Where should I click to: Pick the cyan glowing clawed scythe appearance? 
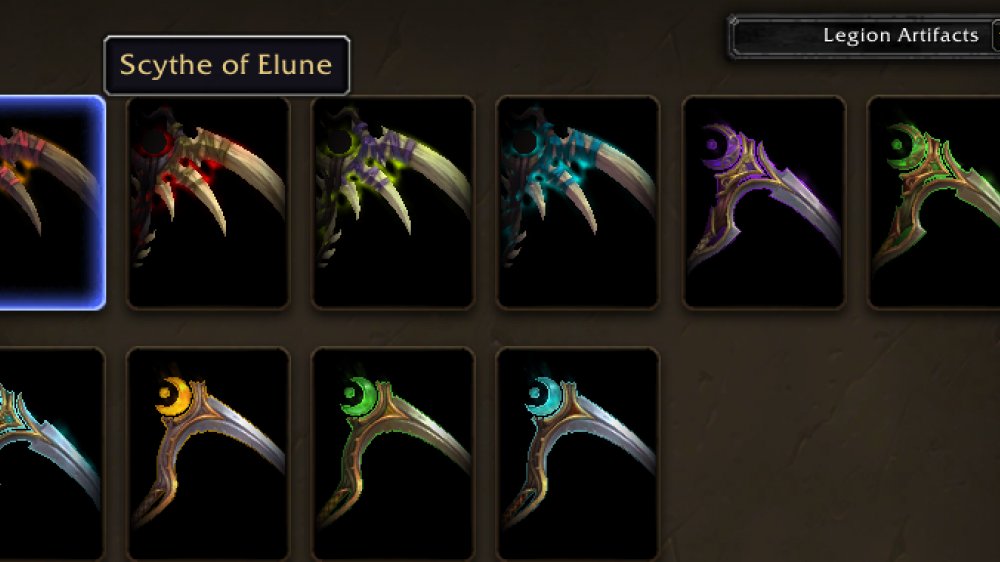point(578,203)
